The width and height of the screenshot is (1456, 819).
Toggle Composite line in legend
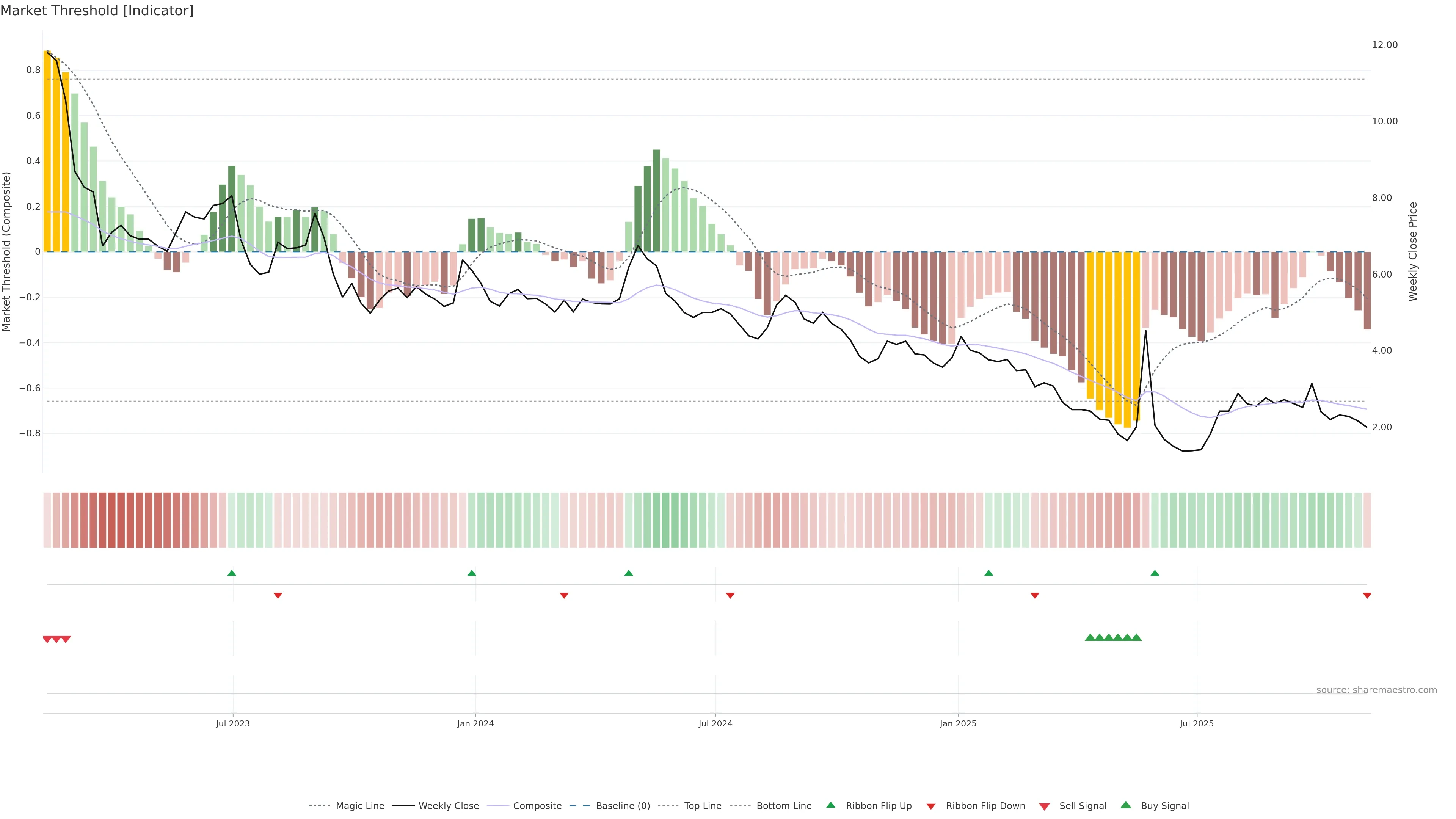pyautogui.click(x=537, y=806)
